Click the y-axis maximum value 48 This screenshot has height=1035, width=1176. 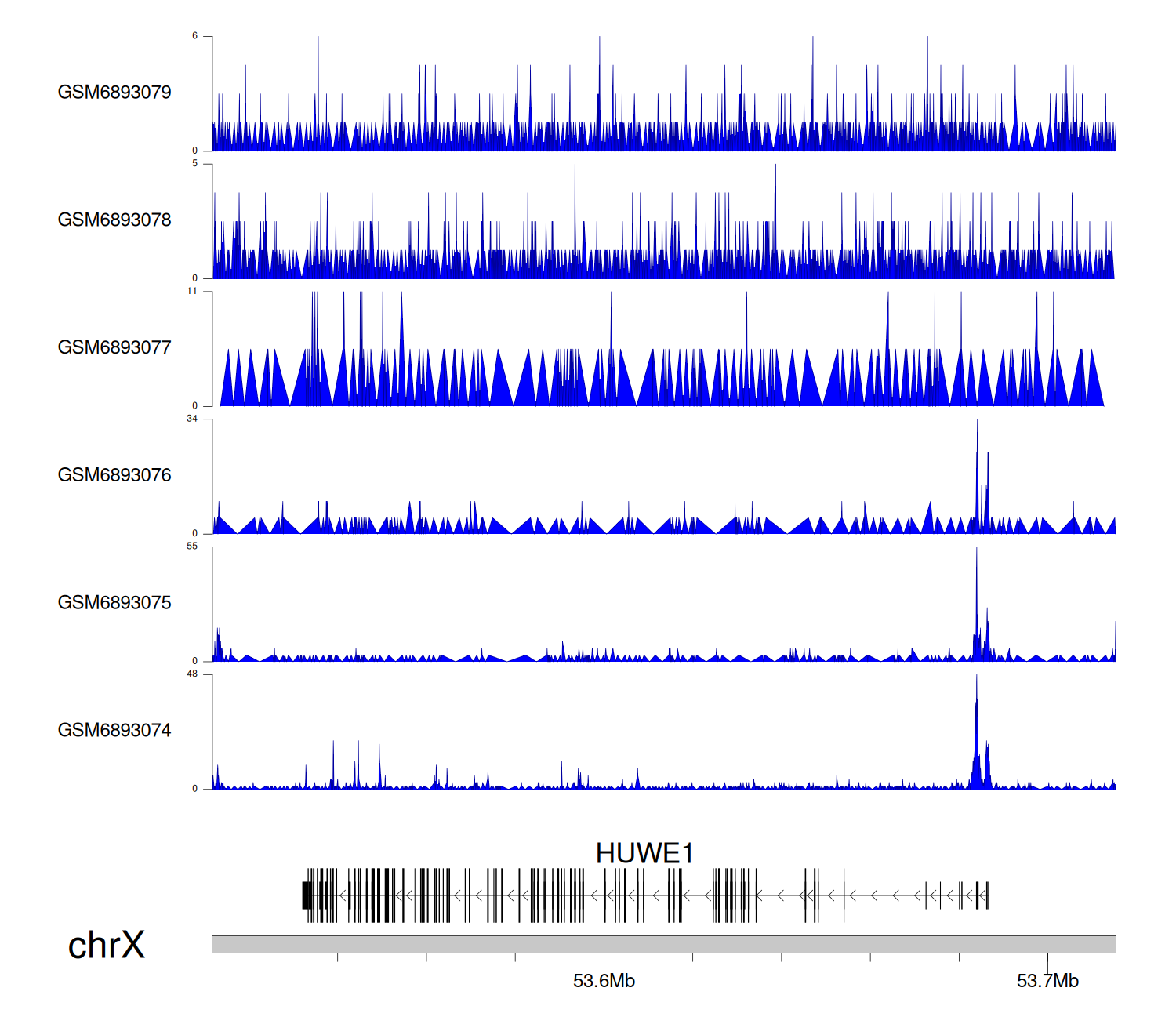click(192, 674)
